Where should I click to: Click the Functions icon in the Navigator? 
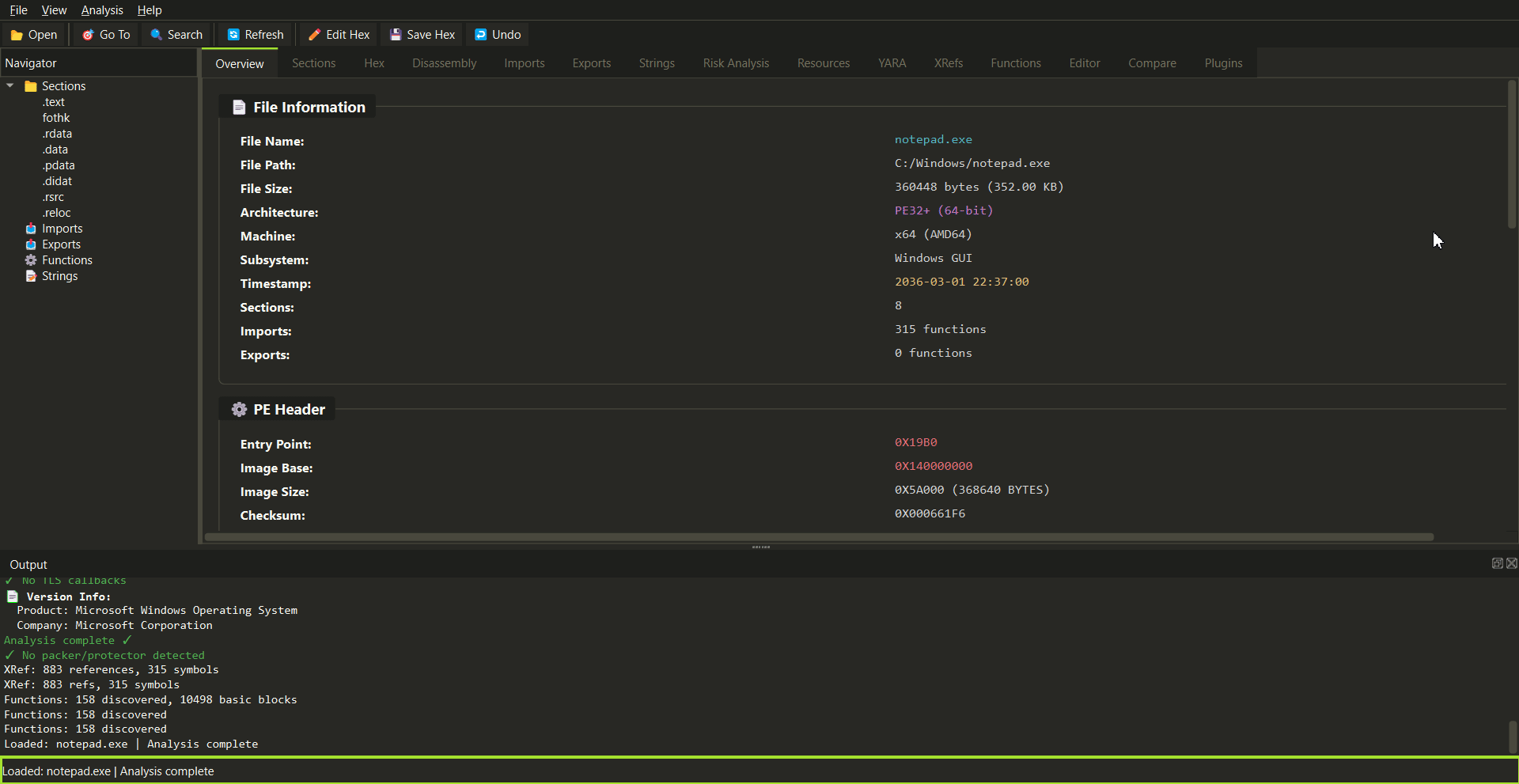(x=30, y=260)
